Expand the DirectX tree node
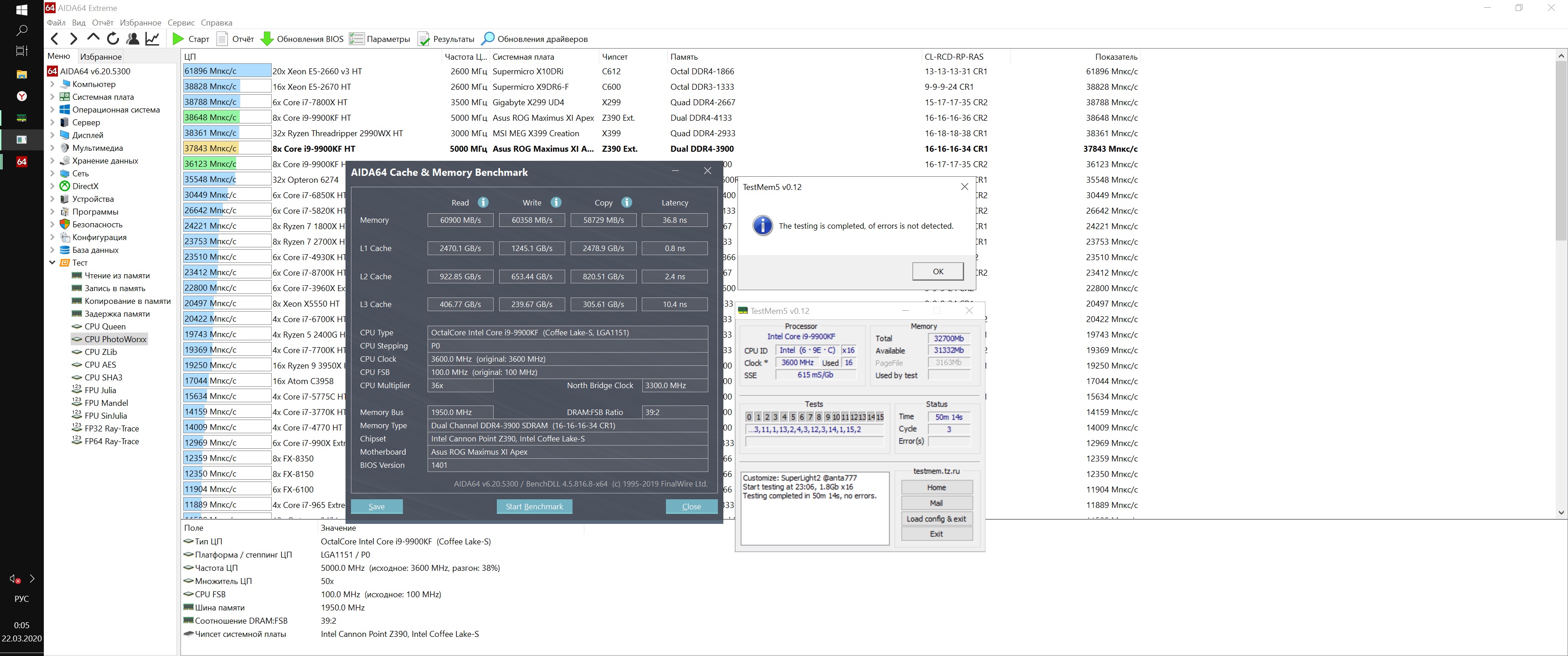 tap(52, 186)
